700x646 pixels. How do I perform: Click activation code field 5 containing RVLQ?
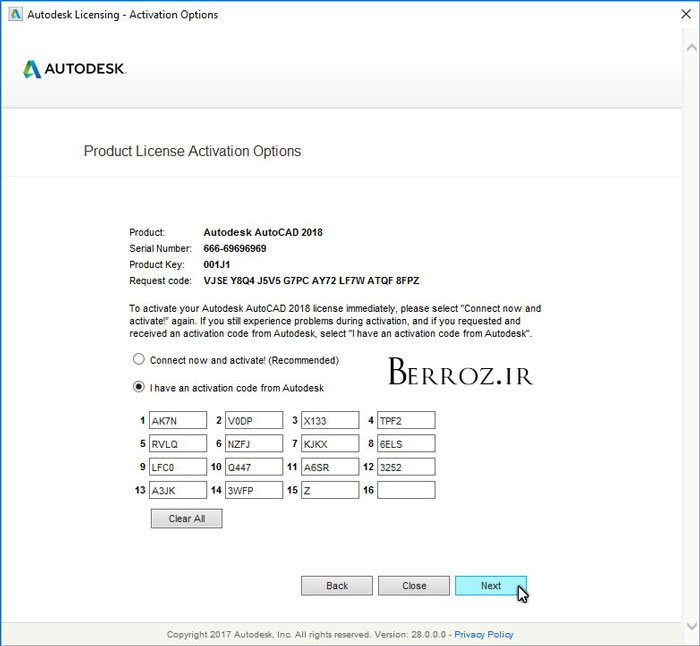point(178,444)
